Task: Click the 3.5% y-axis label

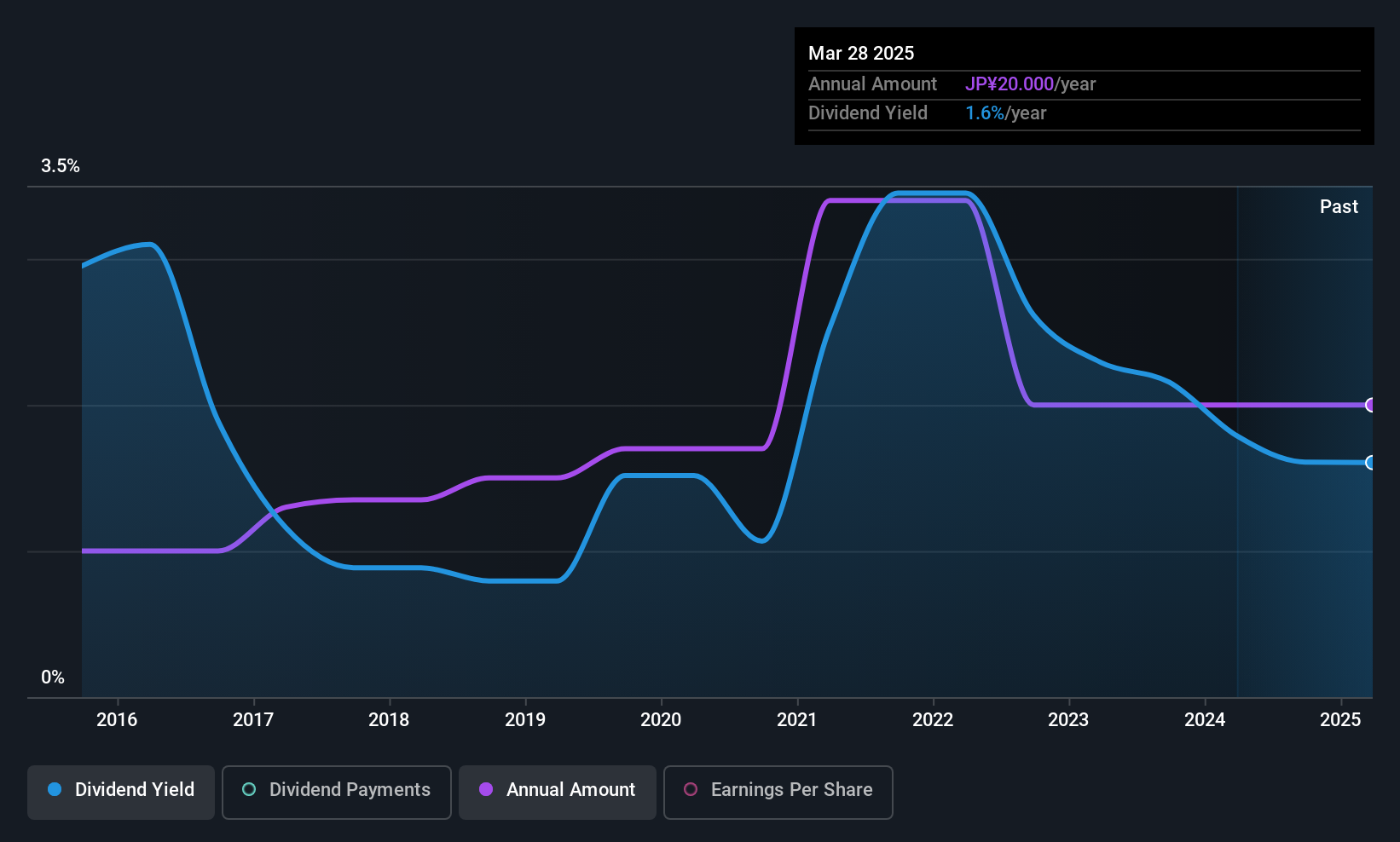Action: pyautogui.click(x=61, y=166)
